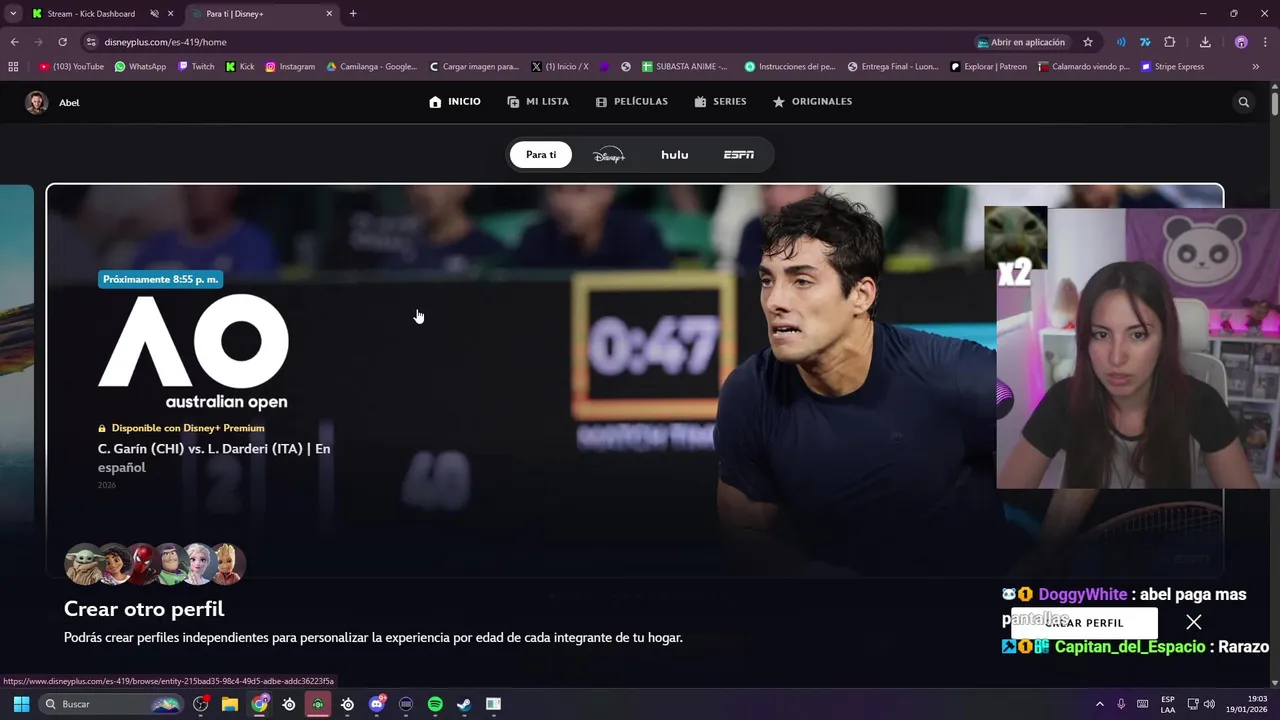This screenshot has height=720, width=1280.
Task: Open '(1) Inicio / X' bookmark
Action: click(560, 67)
